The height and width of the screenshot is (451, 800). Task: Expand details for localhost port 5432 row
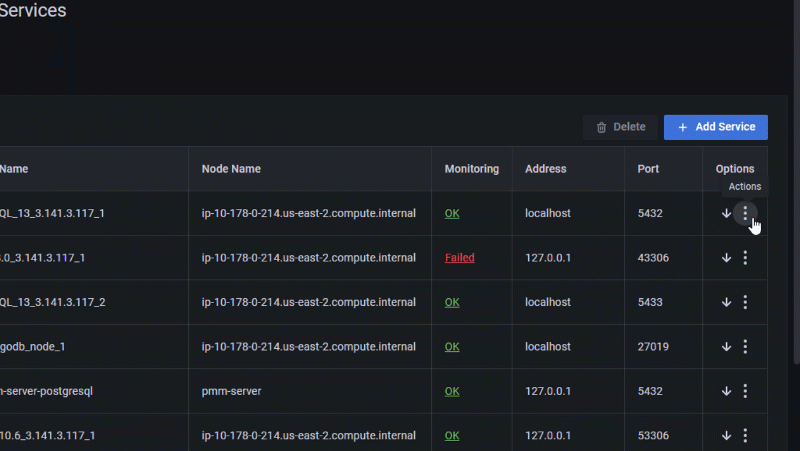pos(726,213)
